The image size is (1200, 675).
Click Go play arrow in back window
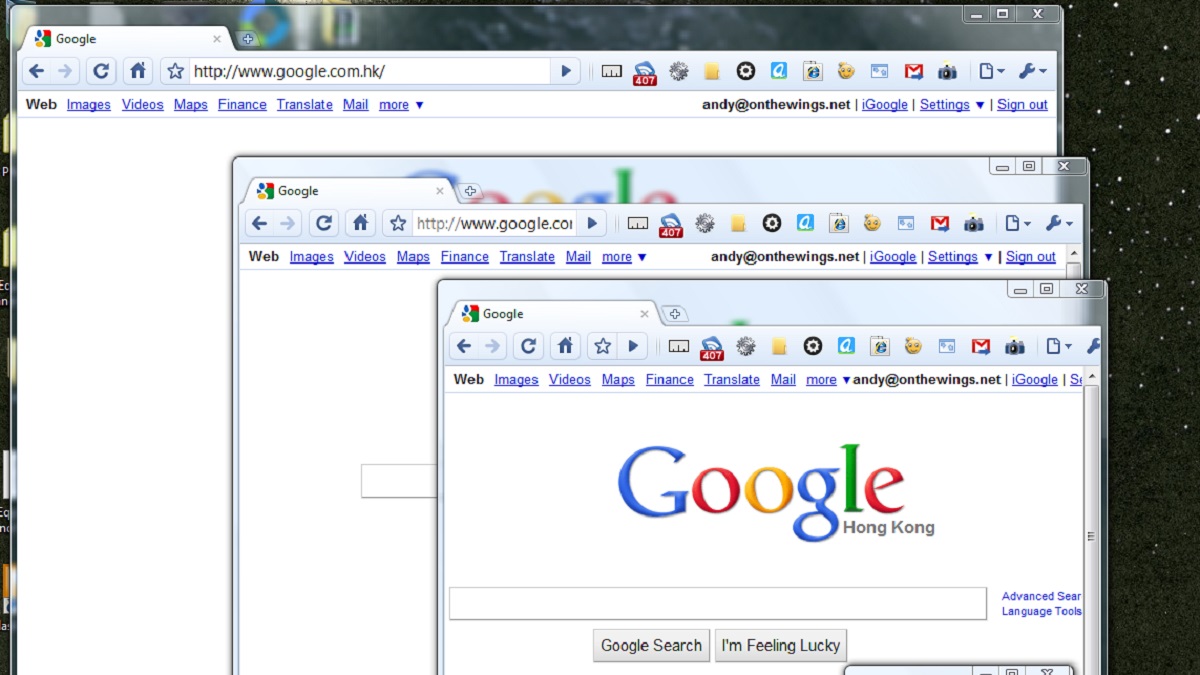[565, 71]
